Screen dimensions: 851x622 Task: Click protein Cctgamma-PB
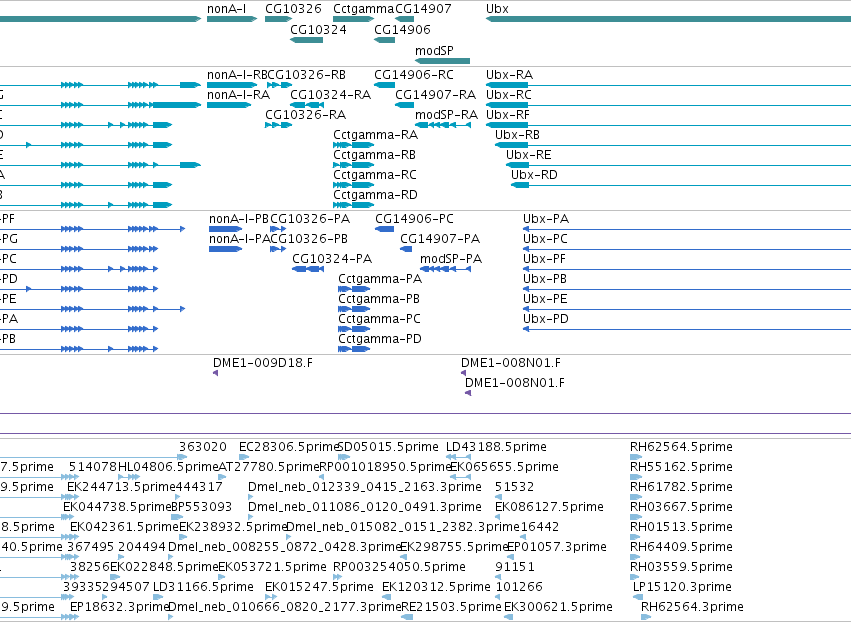click(379, 300)
